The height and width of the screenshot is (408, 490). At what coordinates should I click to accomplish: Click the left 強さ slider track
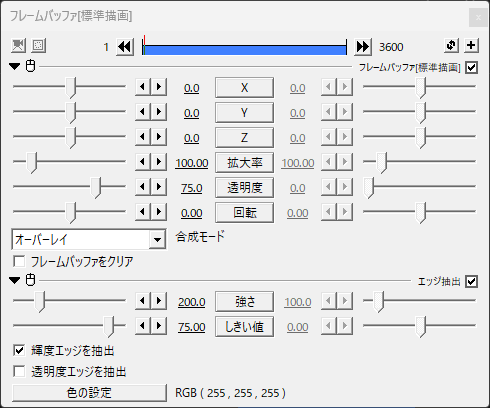(x=69, y=301)
